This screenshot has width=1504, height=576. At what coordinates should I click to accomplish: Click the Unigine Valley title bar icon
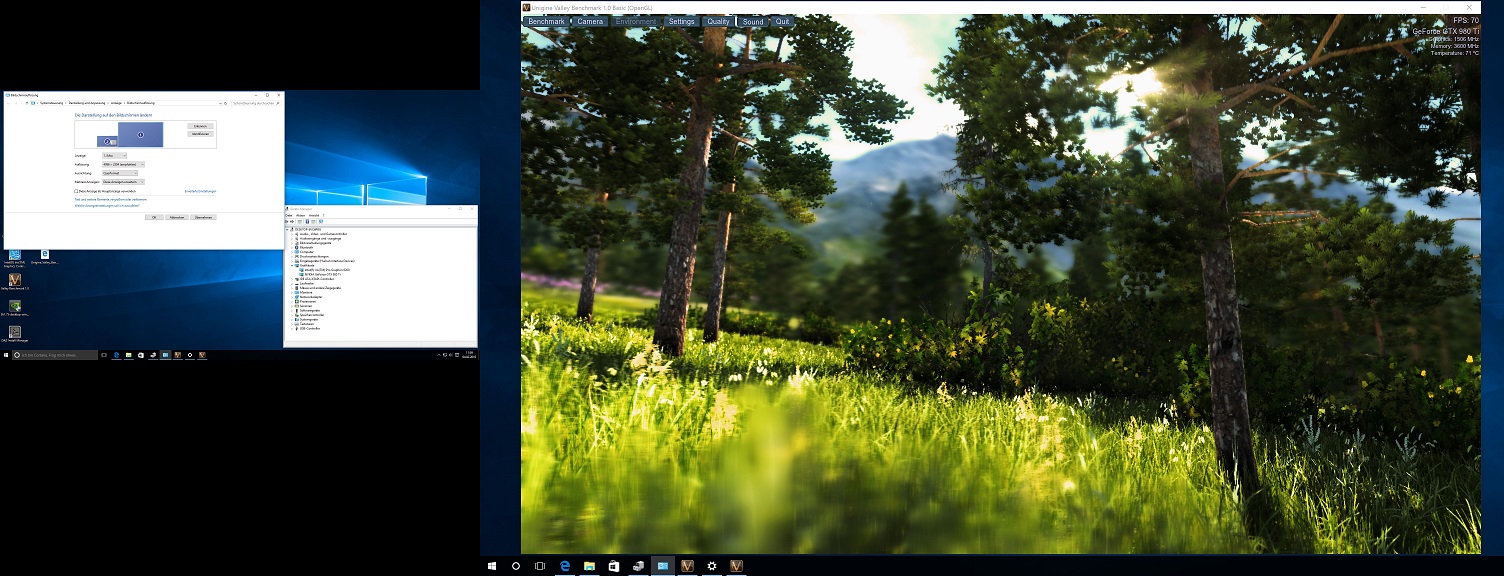527,7
